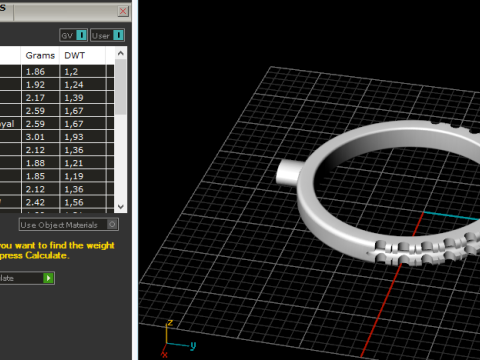Select the 3.01 grams cell

[40, 137]
